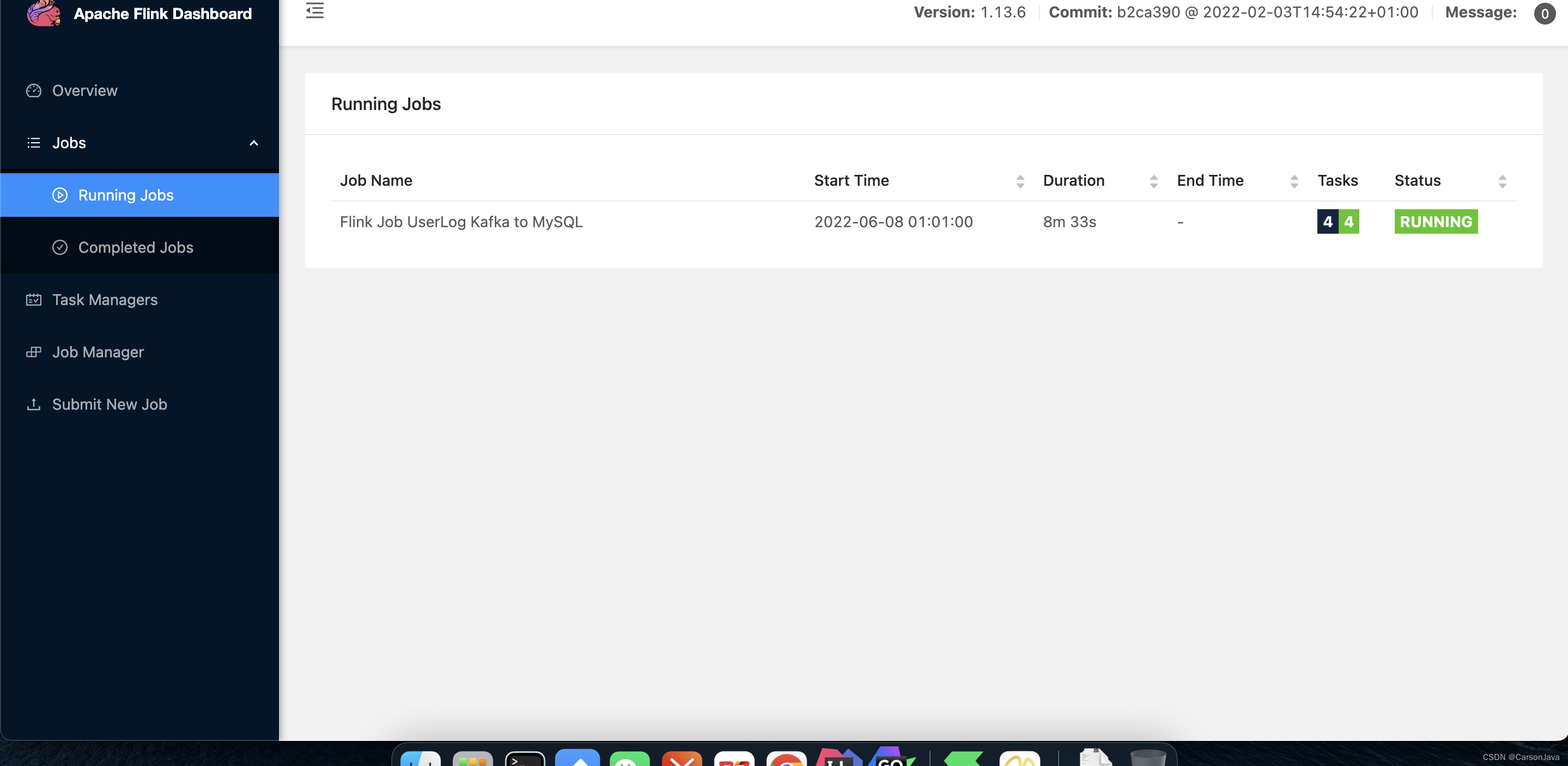Click the Job Name column header
Image resolution: width=1568 pixels, height=766 pixels.
(376, 180)
